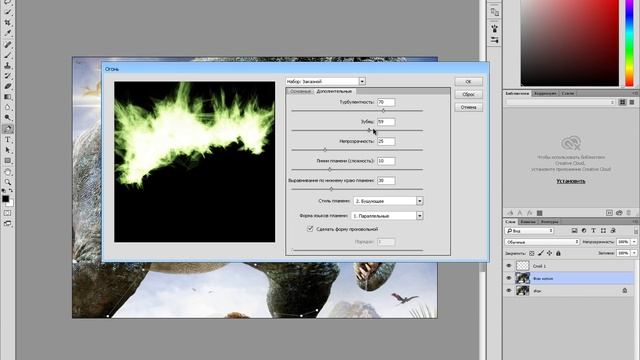
Task: Select the Gradient tool
Action: point(7,97)
